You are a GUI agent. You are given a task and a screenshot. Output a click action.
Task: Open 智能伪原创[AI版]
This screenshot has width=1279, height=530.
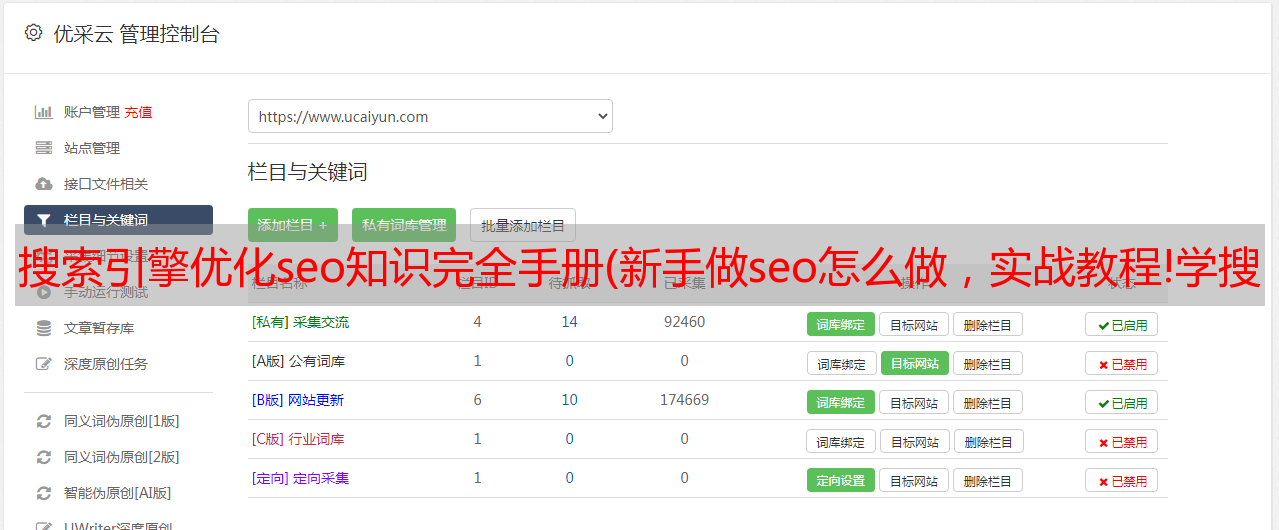coord(118,493)
